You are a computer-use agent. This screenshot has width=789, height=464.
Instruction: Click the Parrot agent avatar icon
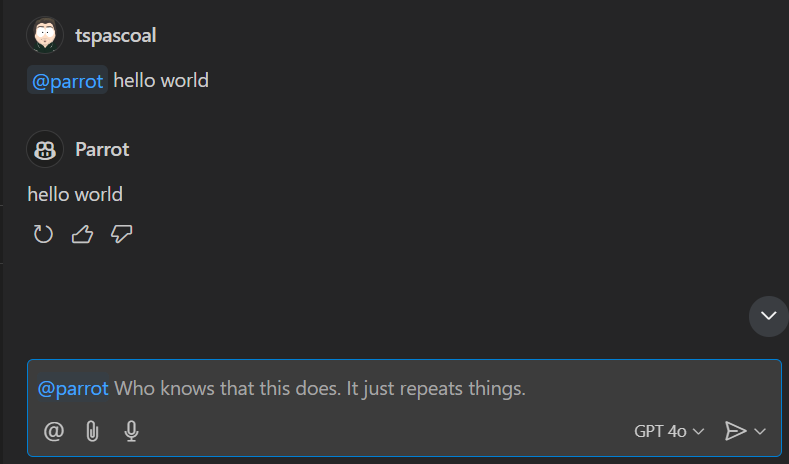pos(45,150)
